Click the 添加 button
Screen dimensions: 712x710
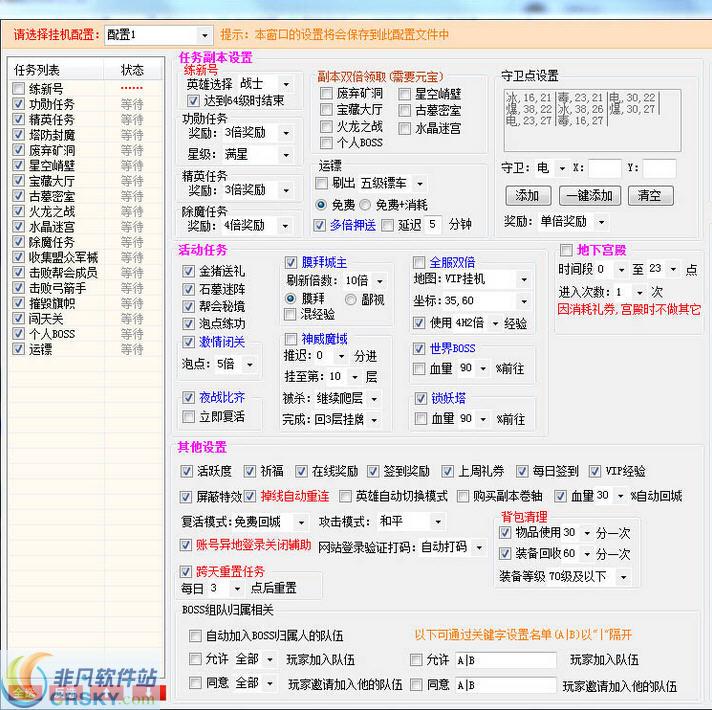click(528, 196)
